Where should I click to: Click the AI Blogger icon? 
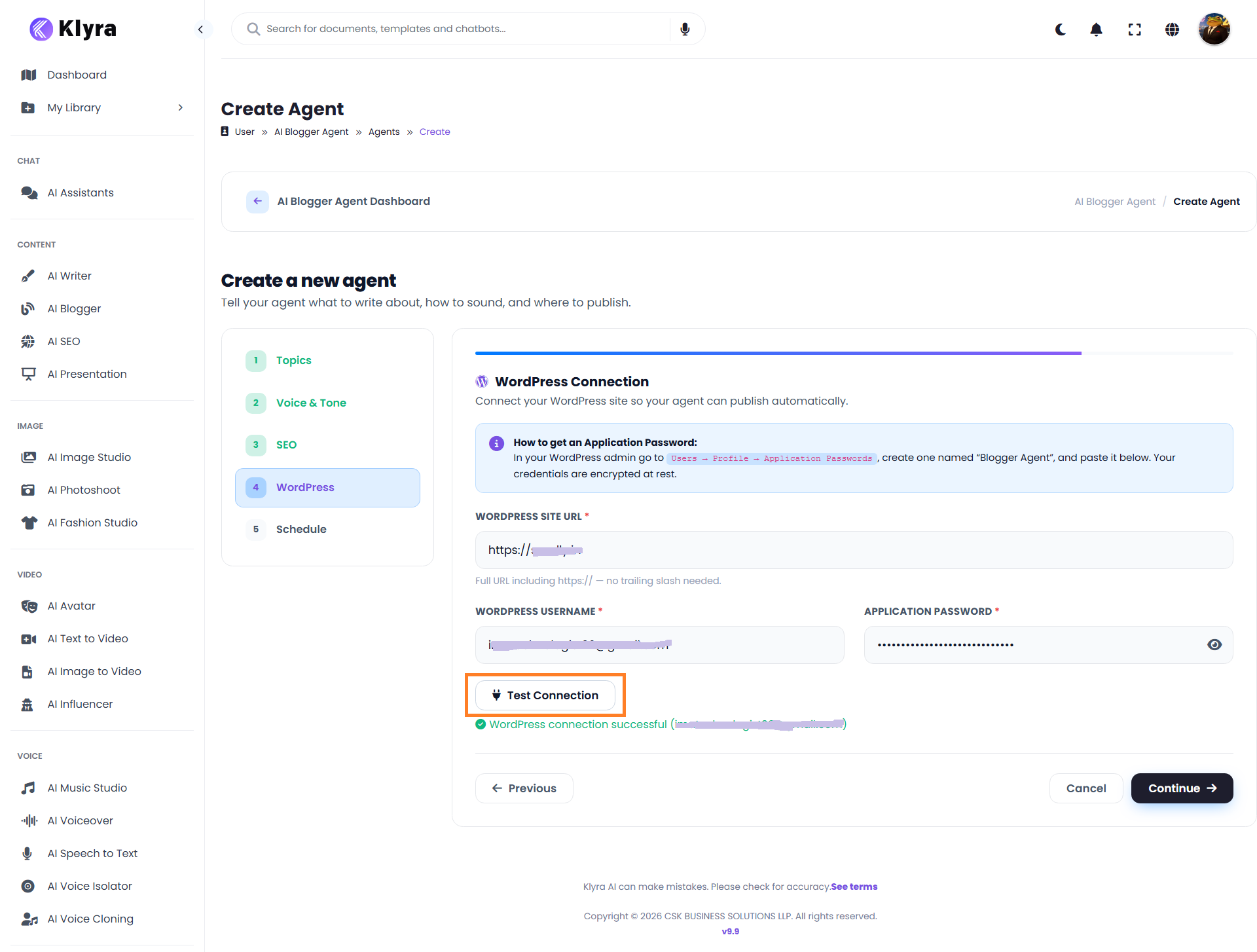28,308
